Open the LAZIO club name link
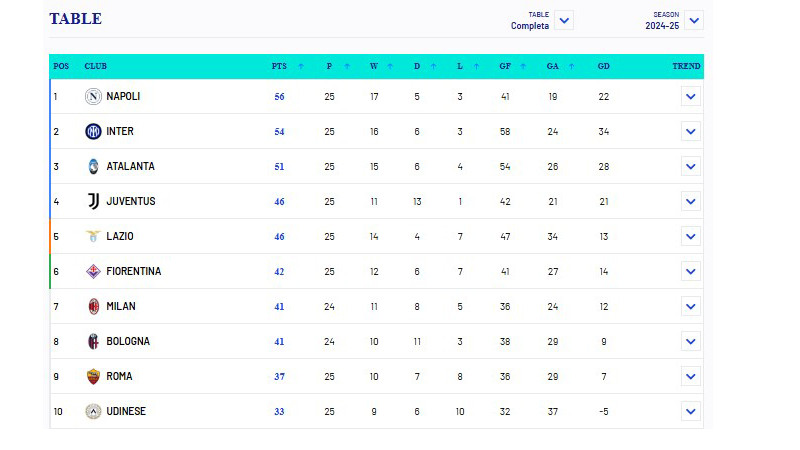This screenshot has width=800, height=450. click(120, 236)
